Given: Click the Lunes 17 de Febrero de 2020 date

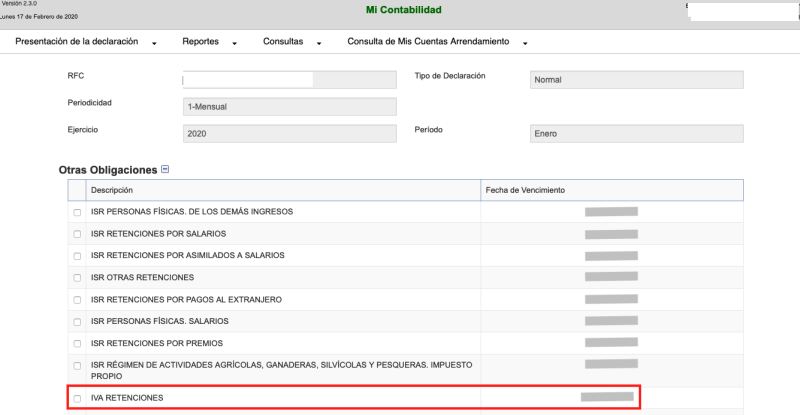Looking at the screenshot, I should [39, 17].
